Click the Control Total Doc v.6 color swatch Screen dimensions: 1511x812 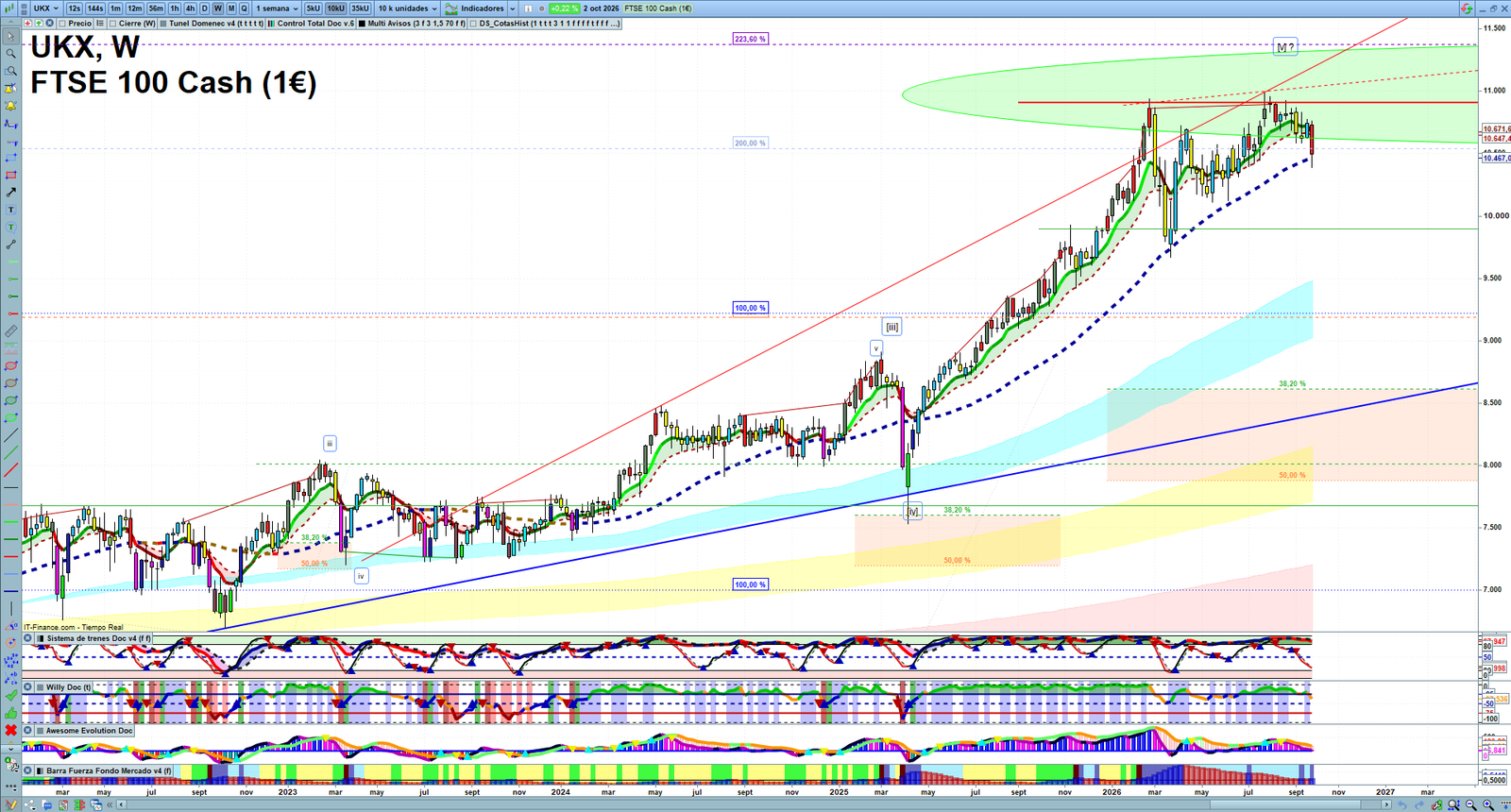[270, 23]
